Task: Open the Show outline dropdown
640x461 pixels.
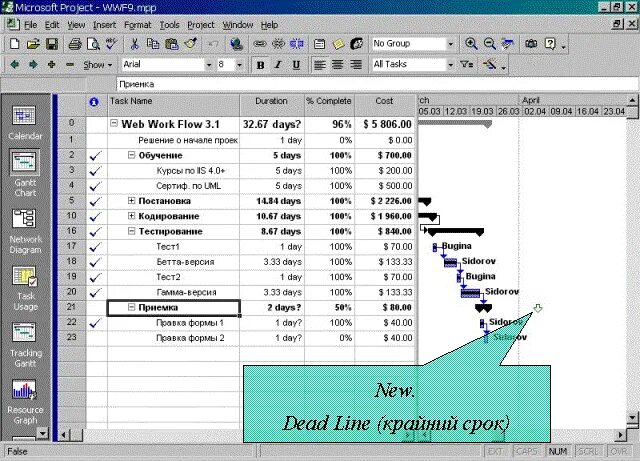Action: point(98,65)
